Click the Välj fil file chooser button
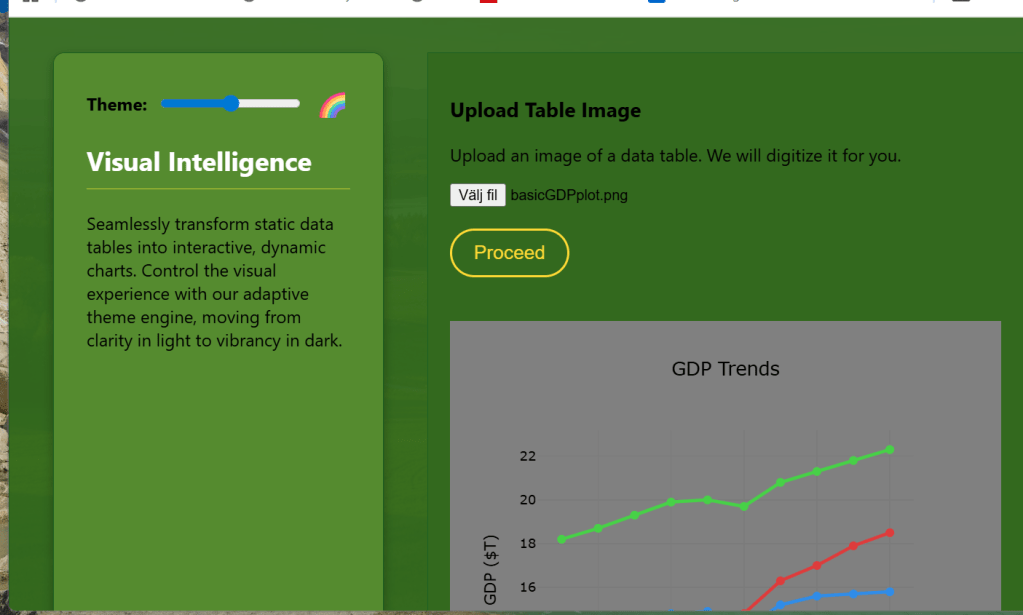 pyautogui.click(x=478, y=195)
